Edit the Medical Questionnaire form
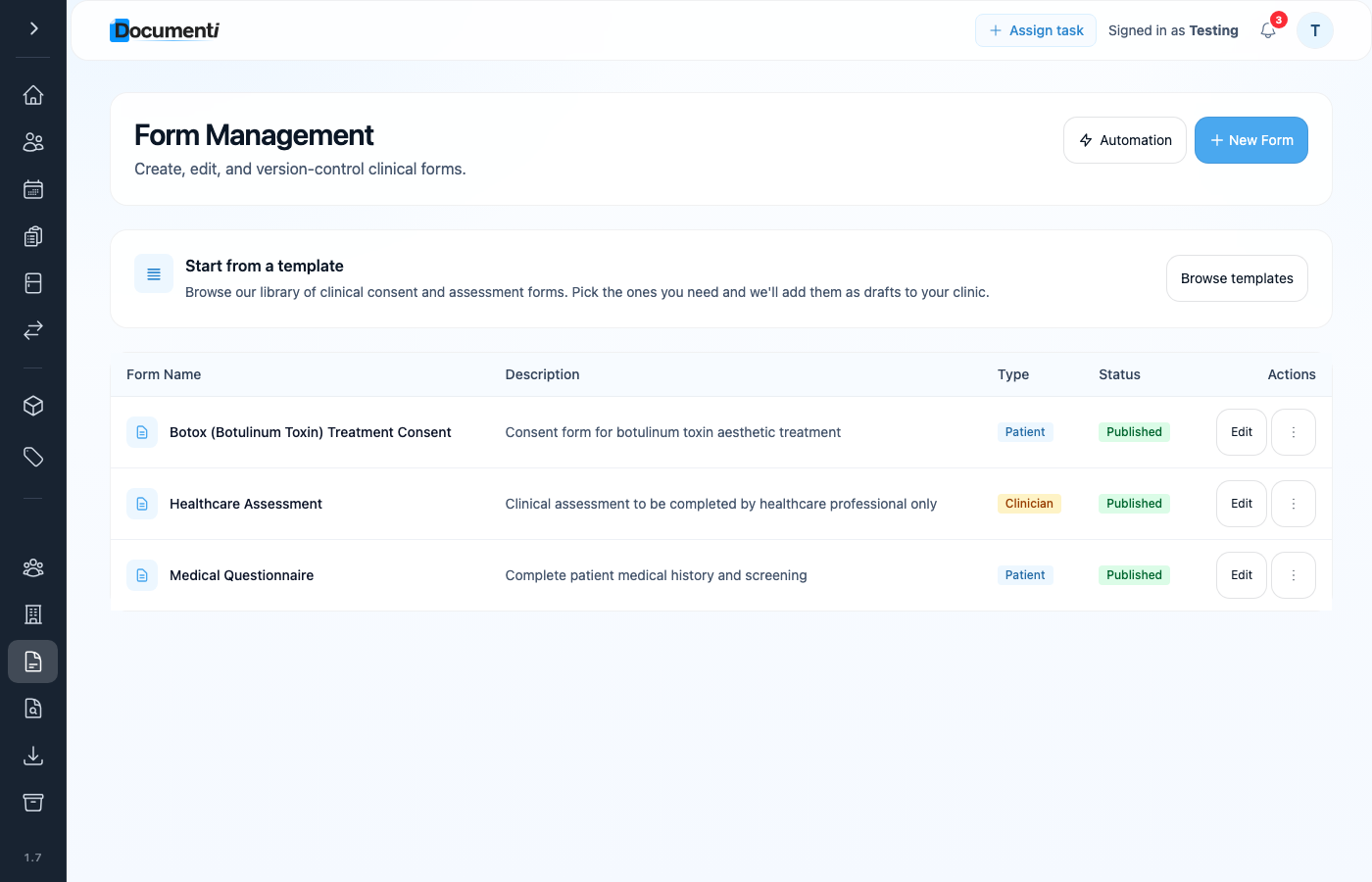This screenshot has height=882, width=1372. click(1242, 575)
